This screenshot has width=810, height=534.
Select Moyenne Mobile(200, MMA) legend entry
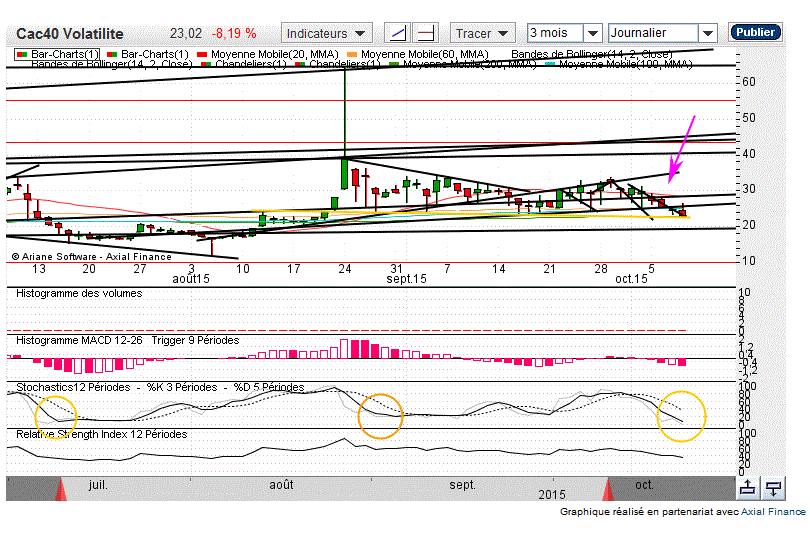click(x=463, y=64)
